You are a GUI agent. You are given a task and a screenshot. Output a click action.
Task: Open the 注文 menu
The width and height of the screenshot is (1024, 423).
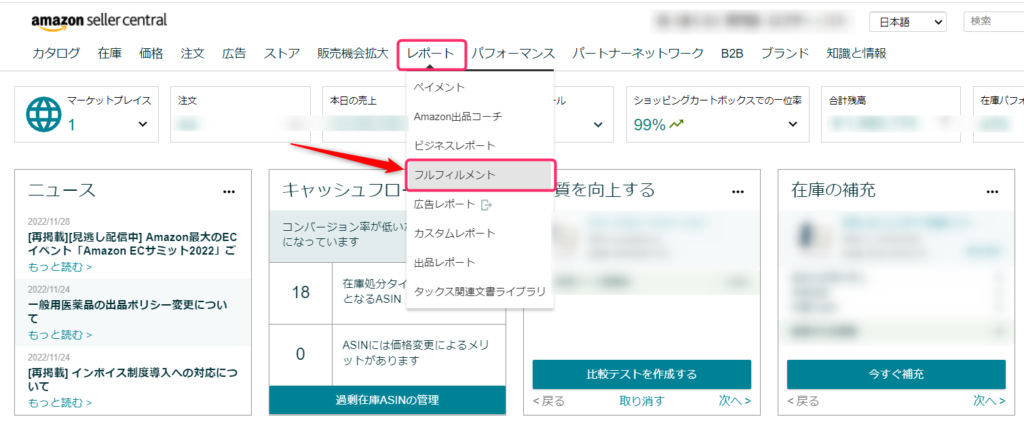(193, 54)
